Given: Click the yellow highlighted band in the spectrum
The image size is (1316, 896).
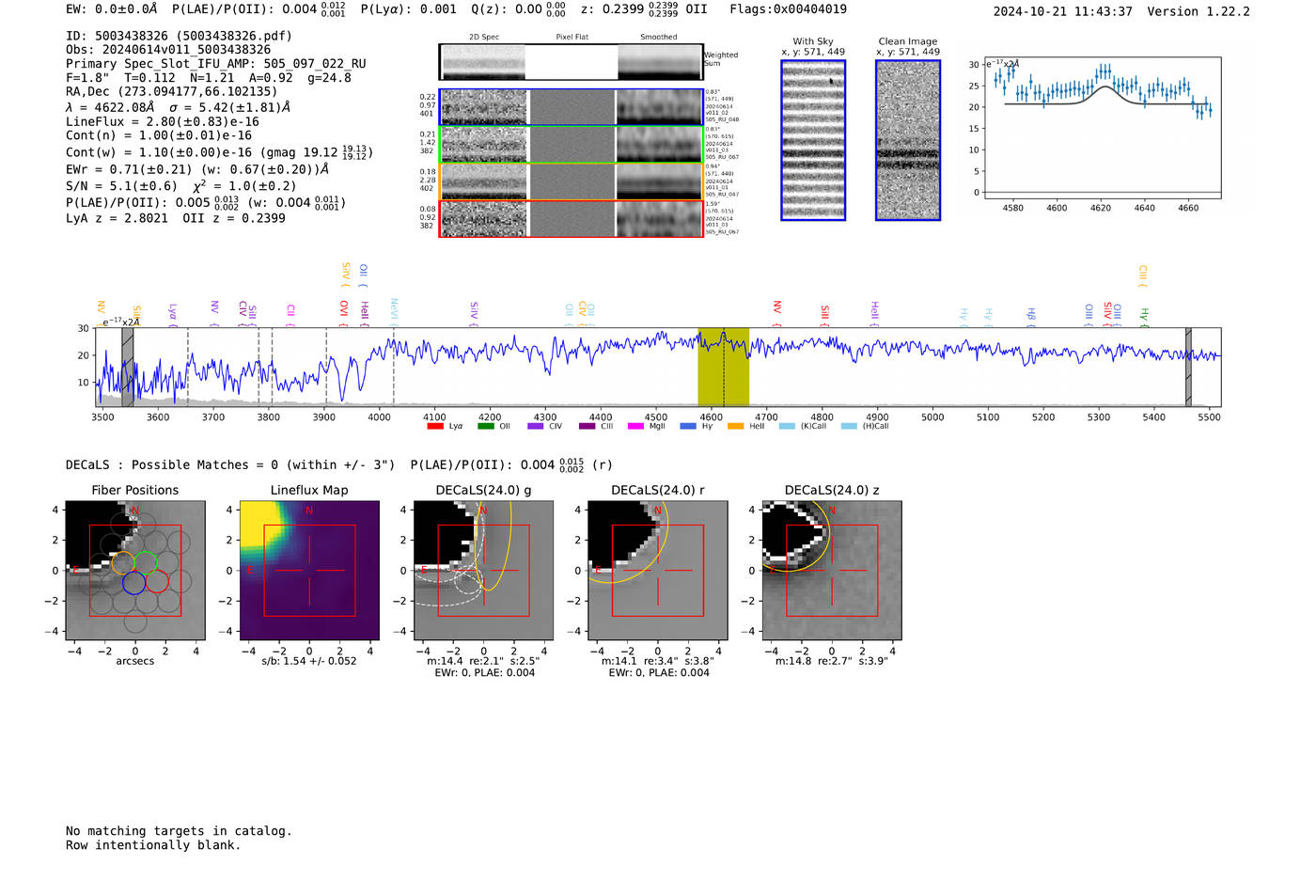Looking at the screenshot, I should [x=723, y=367].
